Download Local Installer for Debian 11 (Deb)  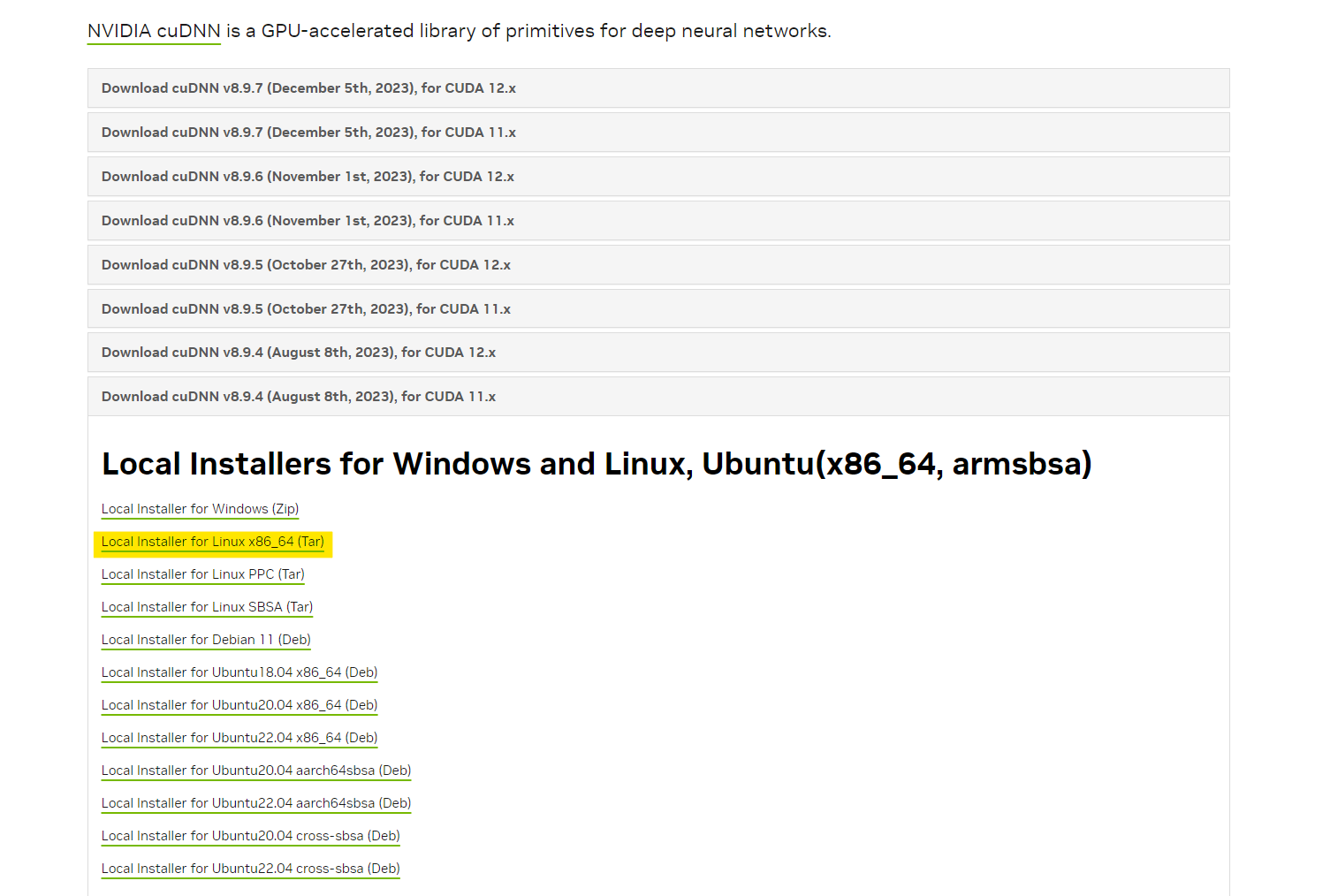pyautogui.click(x=206, y=640)
